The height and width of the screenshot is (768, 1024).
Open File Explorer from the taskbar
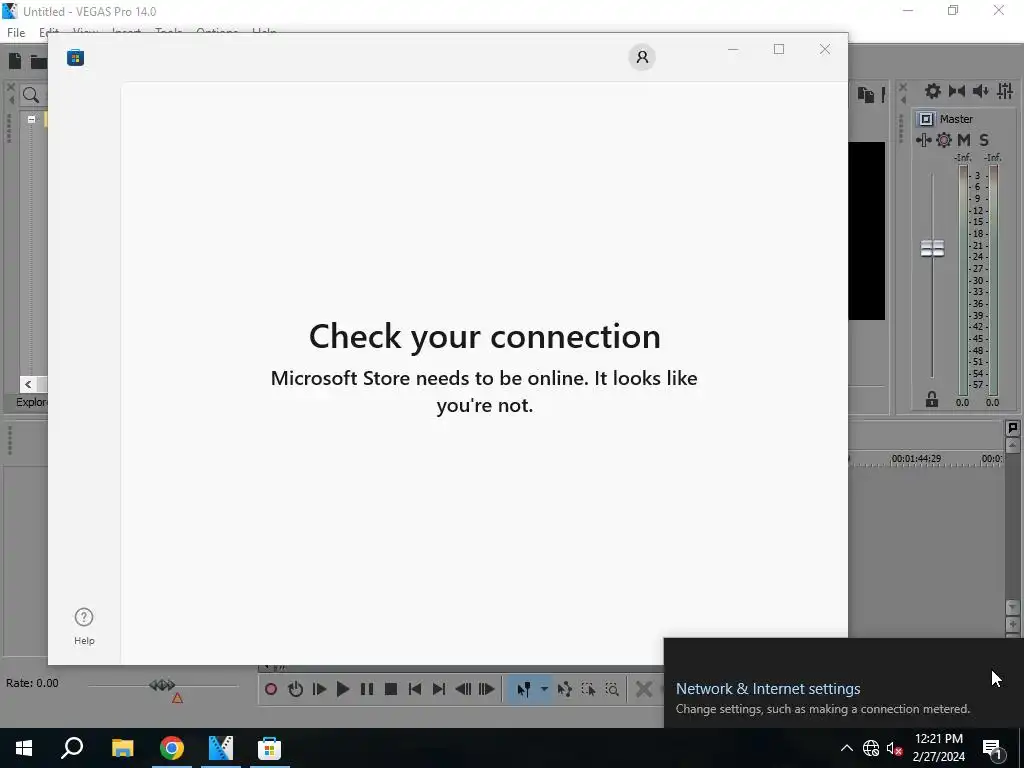point(122,748)
